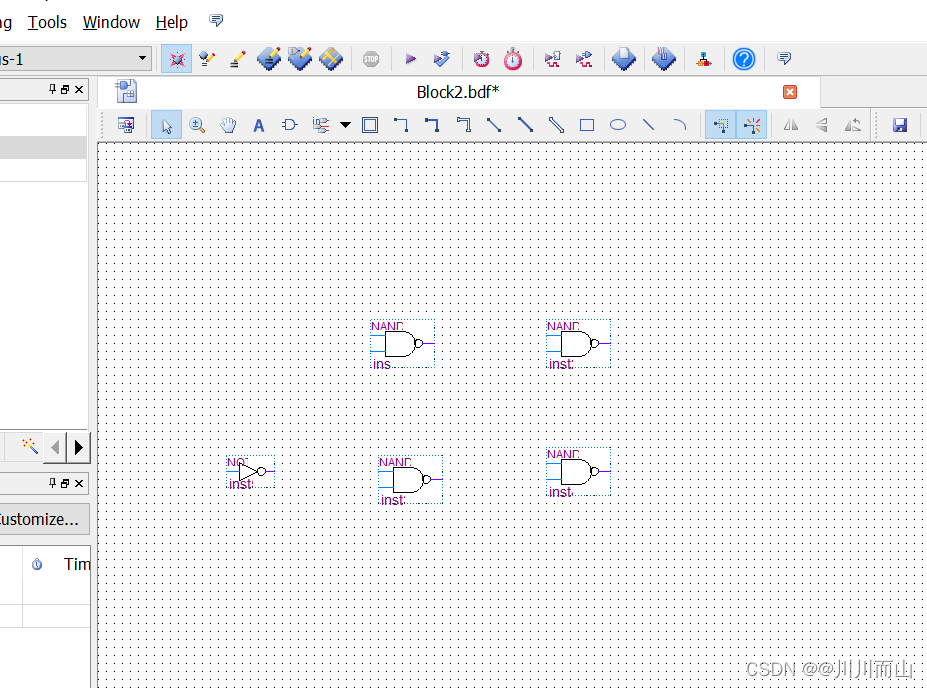The width and height of the screenshot is (927, 688).
Task: Start Analysis and Synthesis with the checkmark arrow icon
Action: pos(442,59)
